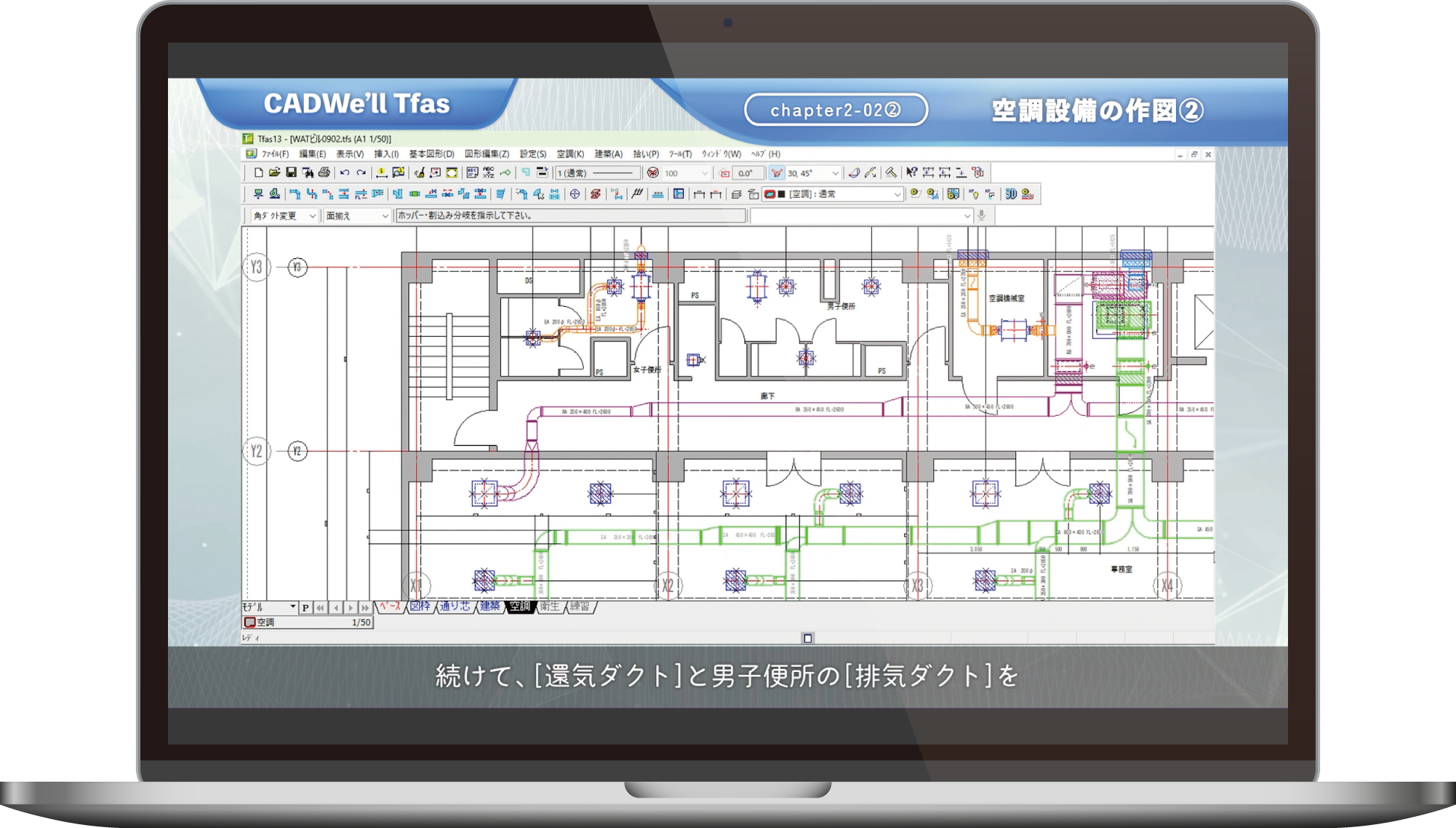Viewport: 1456px width, 828px height.
Task: Expand the 面揃え dropdown
Action: pyautogui.click(x=385, y=216)
